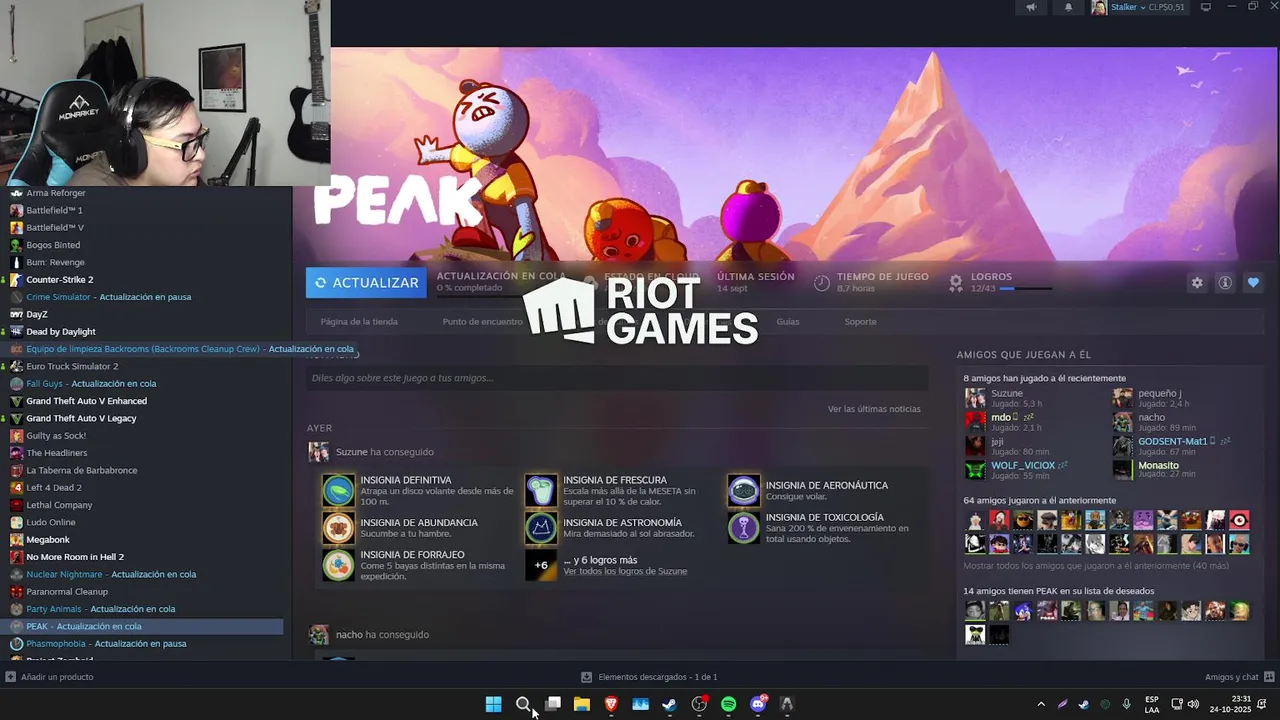Click the Insignia de Frescura achievement icon
This screenshot has height=720, width=1280.
[x=541, y=491]
